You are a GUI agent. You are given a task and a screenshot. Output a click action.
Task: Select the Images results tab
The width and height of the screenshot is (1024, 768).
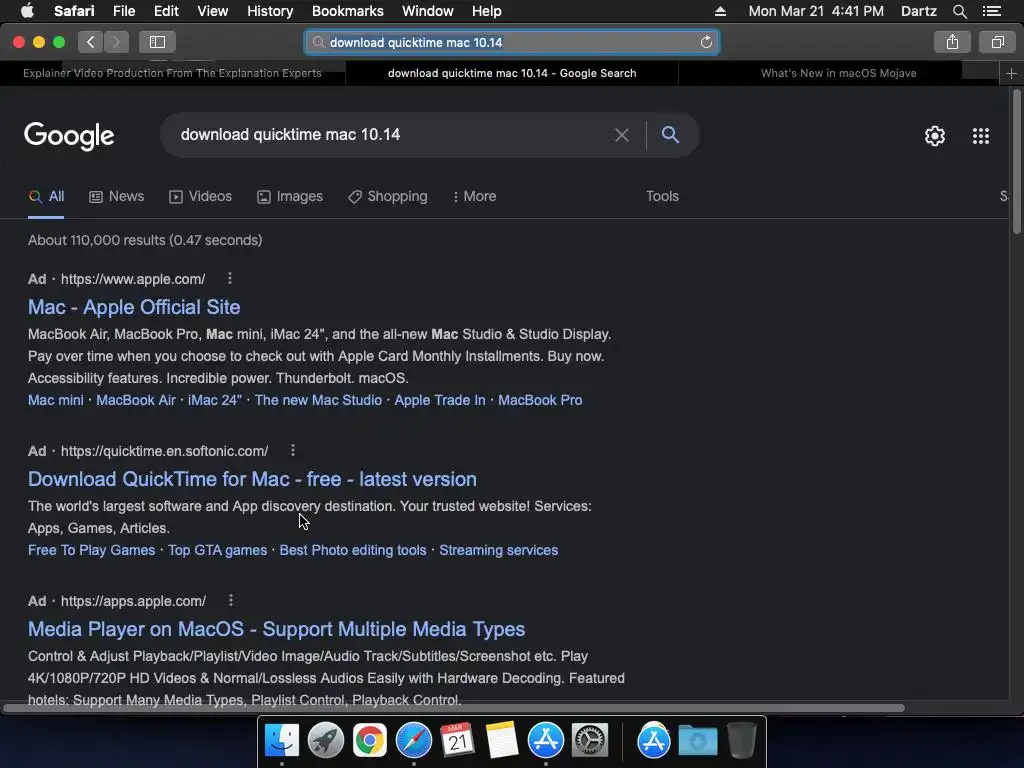[290, 197]
